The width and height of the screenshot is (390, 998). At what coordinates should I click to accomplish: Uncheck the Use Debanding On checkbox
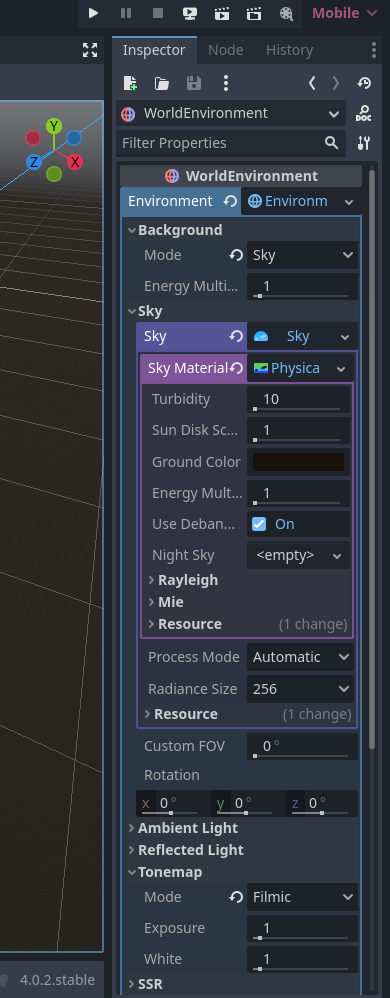click(x=258, y=524)
